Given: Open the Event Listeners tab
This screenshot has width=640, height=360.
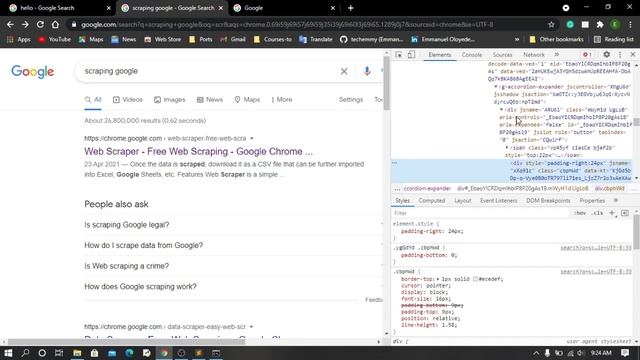Looking at the screenshot, I should pyautogui.click(x=498, y=201).
